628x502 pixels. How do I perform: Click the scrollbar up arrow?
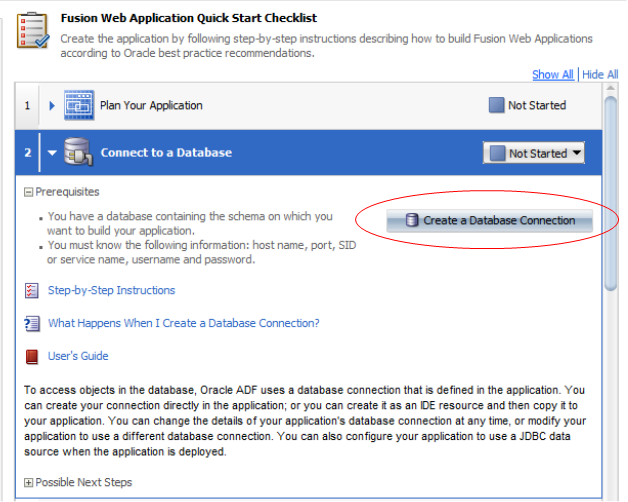click(610, 88)
